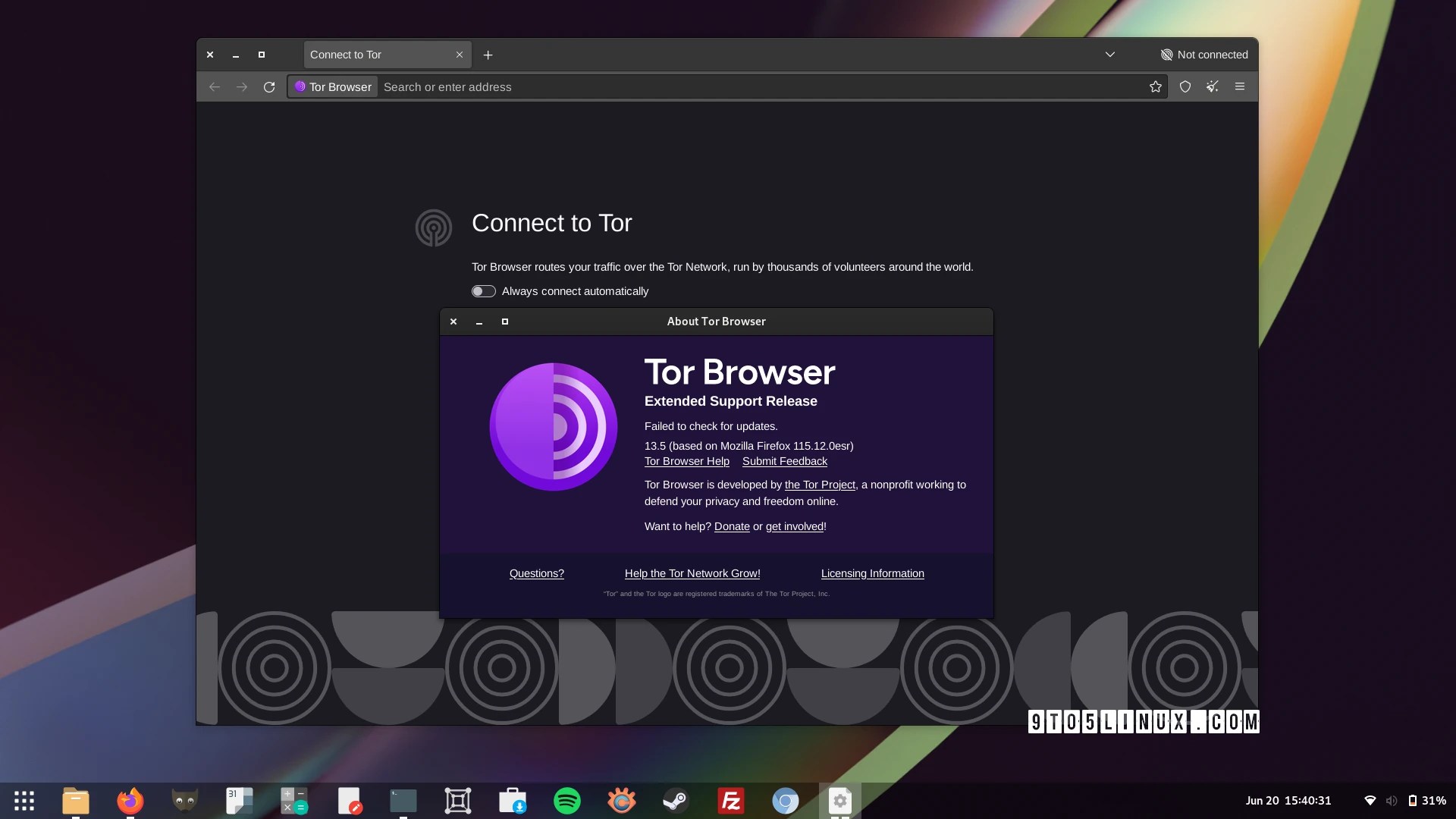This screenshot has height=819, width=1456.
Task: Bookmark page with the star icon
Action: pos(1155,86)
